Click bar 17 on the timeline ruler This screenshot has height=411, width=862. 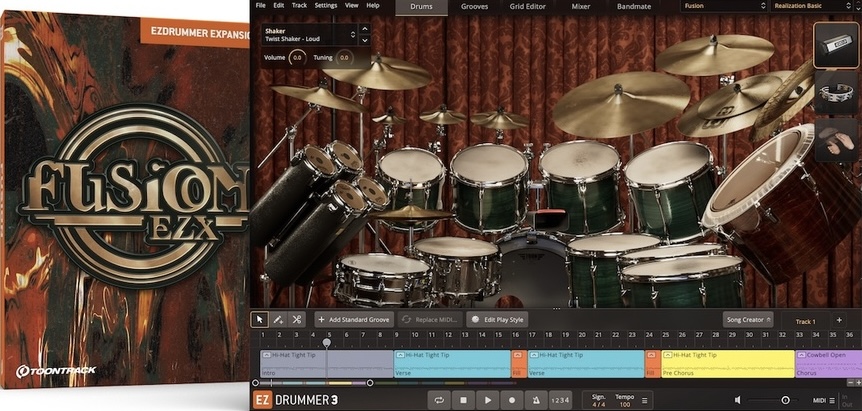[x=532, y=334]
